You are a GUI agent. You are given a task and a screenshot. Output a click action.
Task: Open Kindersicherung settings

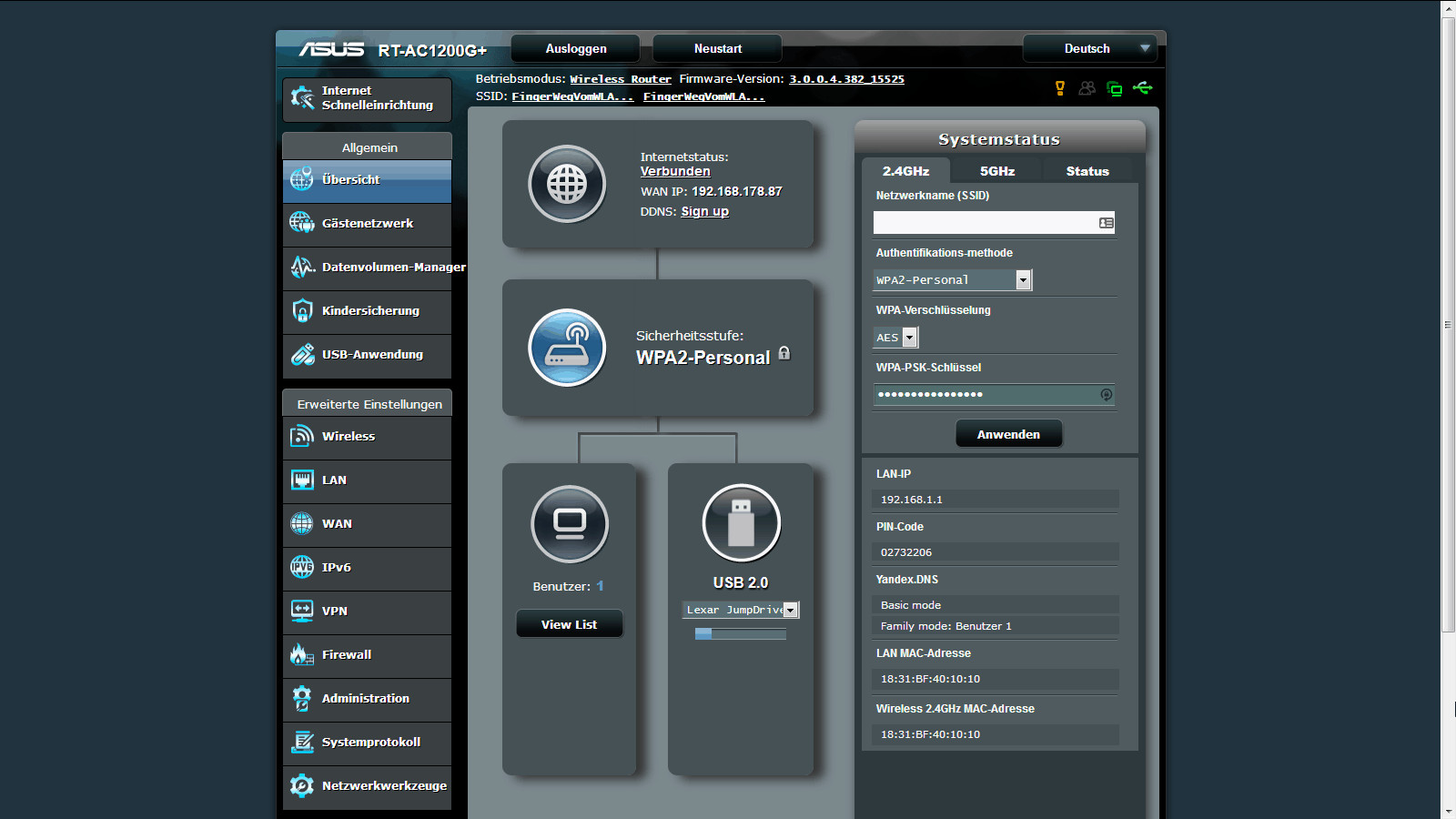coord(367,311)
